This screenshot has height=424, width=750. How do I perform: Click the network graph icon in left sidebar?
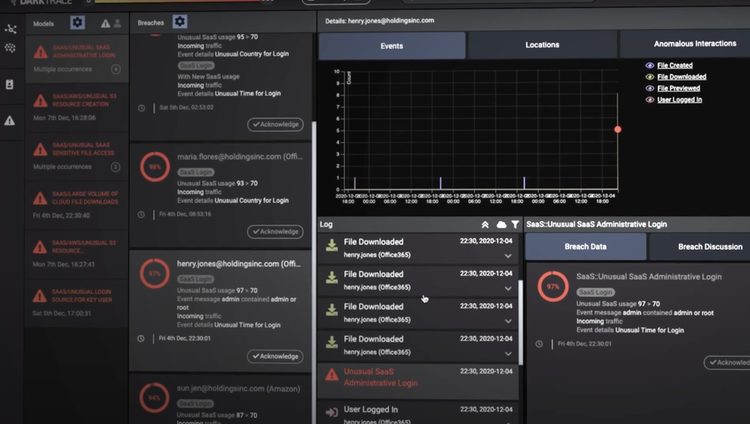[x=10, y=31]
